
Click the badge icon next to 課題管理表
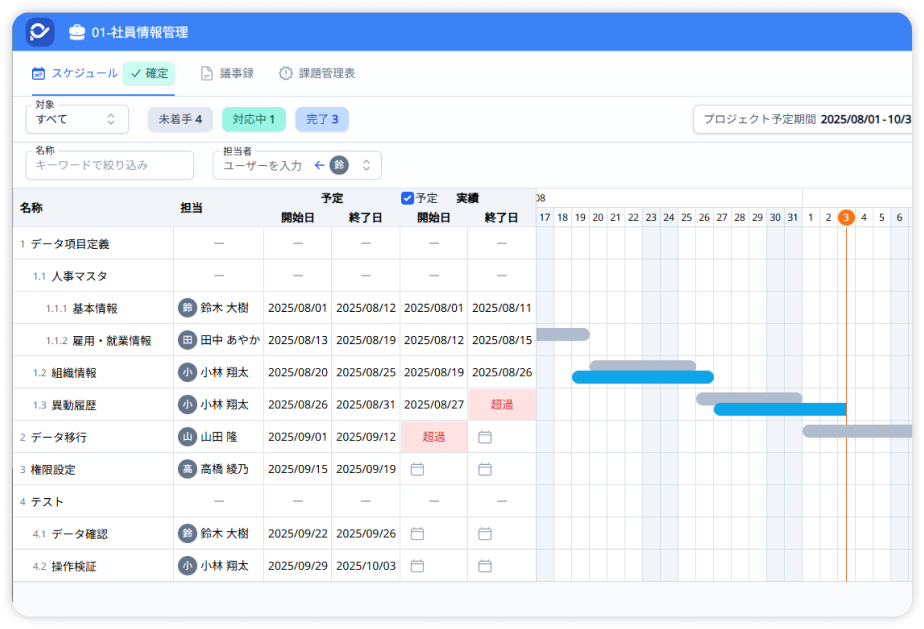click(x=284, y=73)
